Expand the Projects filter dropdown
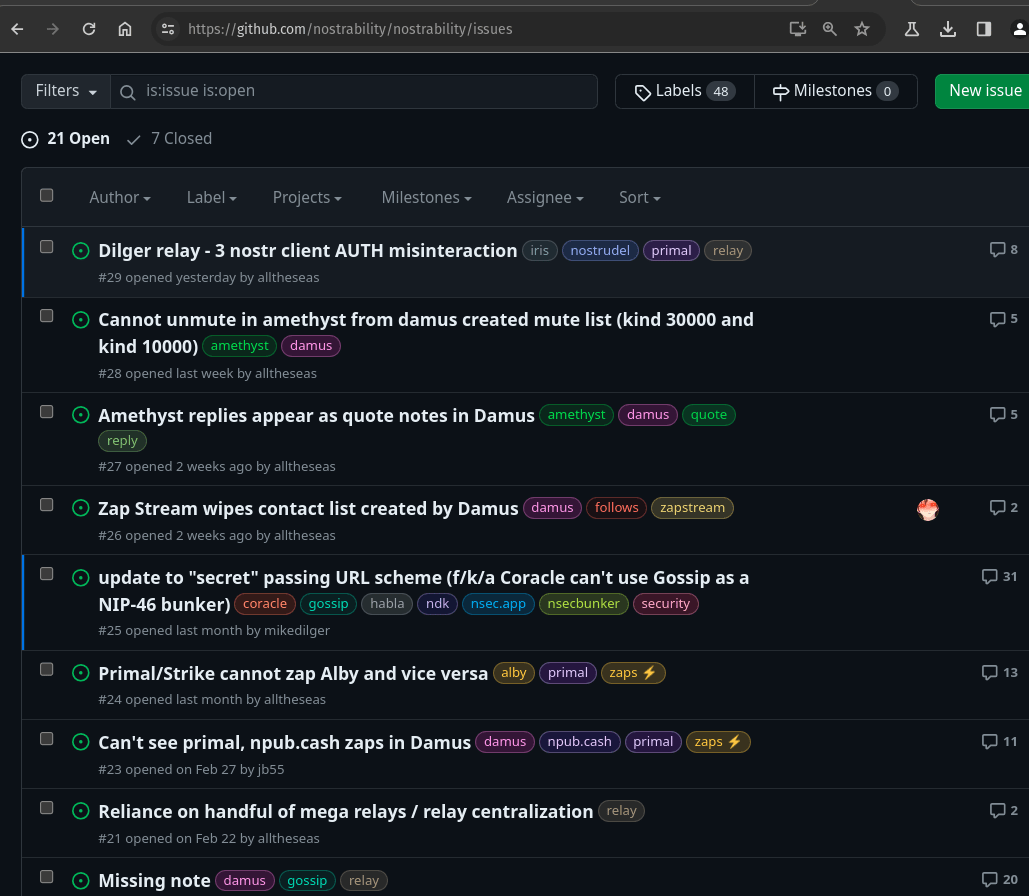This screenshot has height=896, width=1029. (307, 198)
